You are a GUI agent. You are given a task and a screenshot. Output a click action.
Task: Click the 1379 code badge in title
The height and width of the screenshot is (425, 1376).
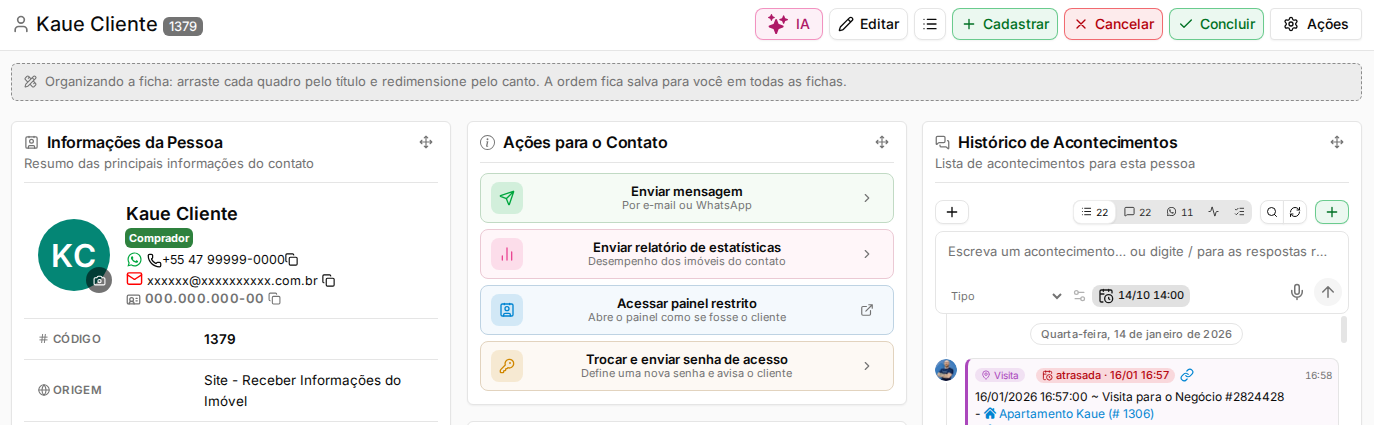pyautogui.click(x=183, y=27)
